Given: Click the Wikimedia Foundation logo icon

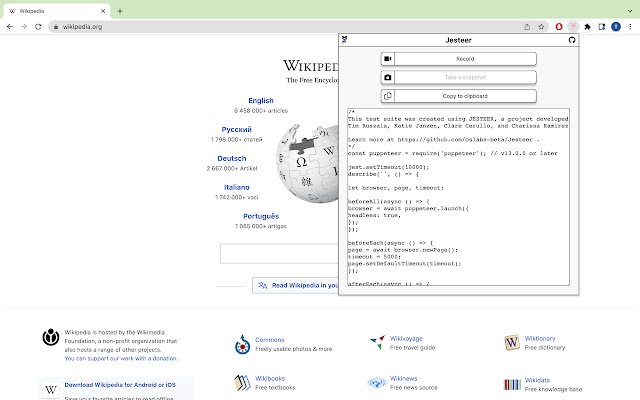Looking at the screenshot, I should coord(51,337).
